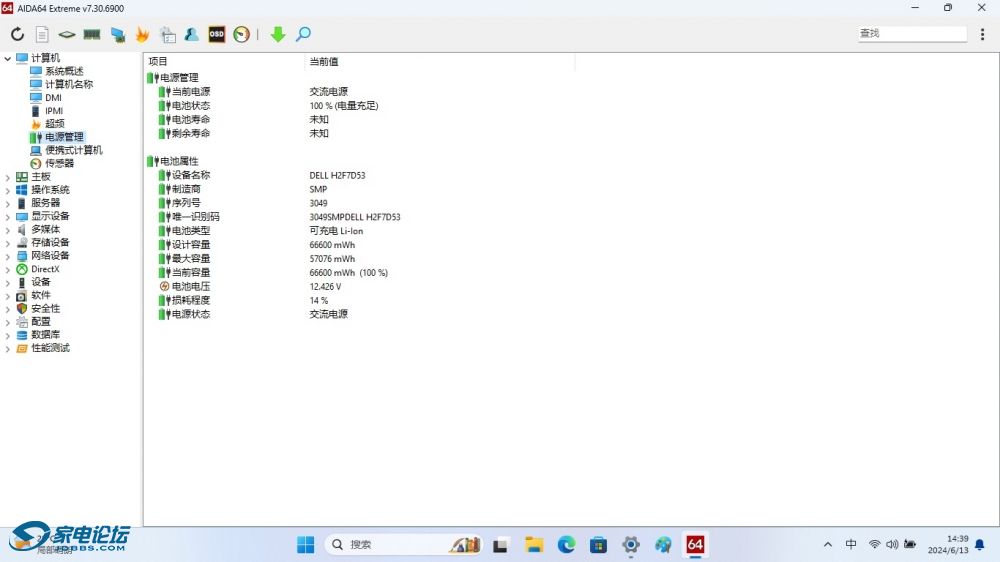Select IPMI in the tree
The height and width of the screenshot is (562, 1000).
[x=54, y=110]
